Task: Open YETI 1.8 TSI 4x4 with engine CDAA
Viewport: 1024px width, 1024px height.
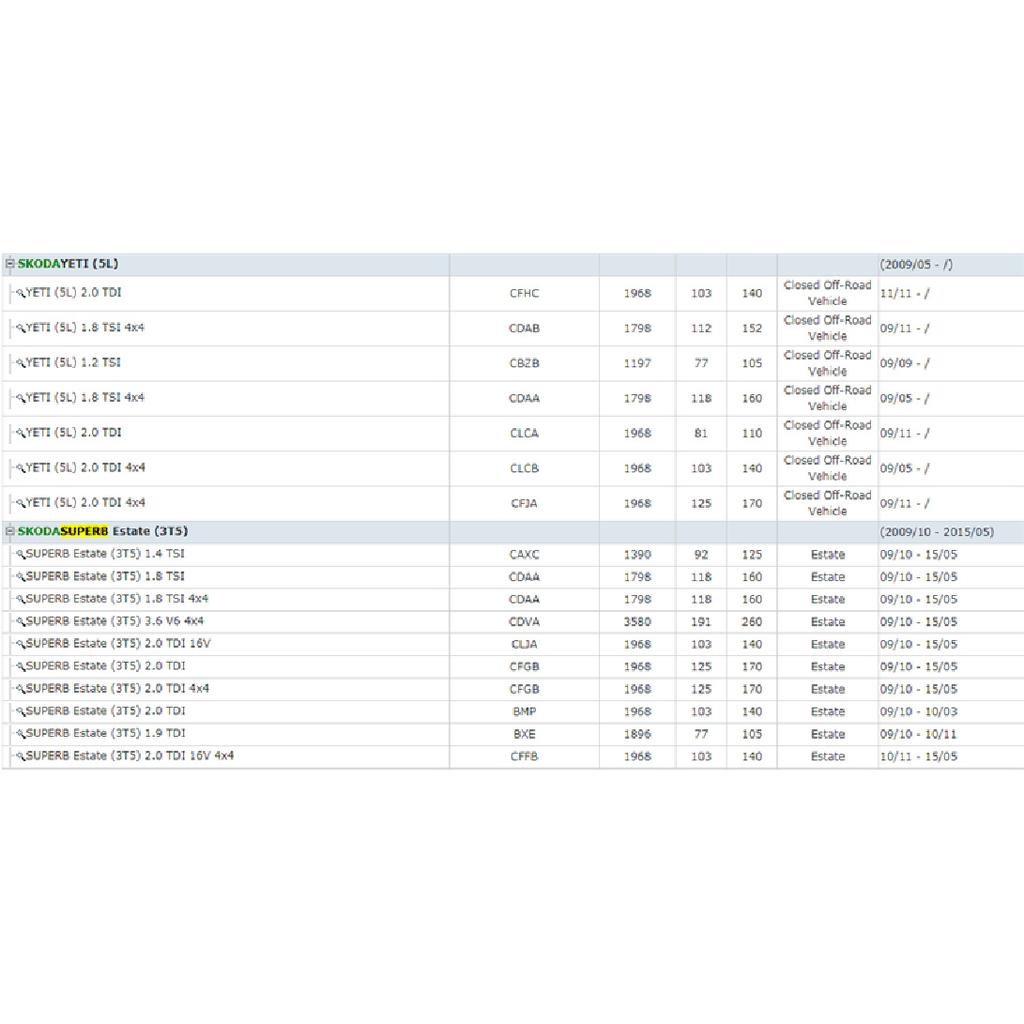Action: [x=85, y=397]
